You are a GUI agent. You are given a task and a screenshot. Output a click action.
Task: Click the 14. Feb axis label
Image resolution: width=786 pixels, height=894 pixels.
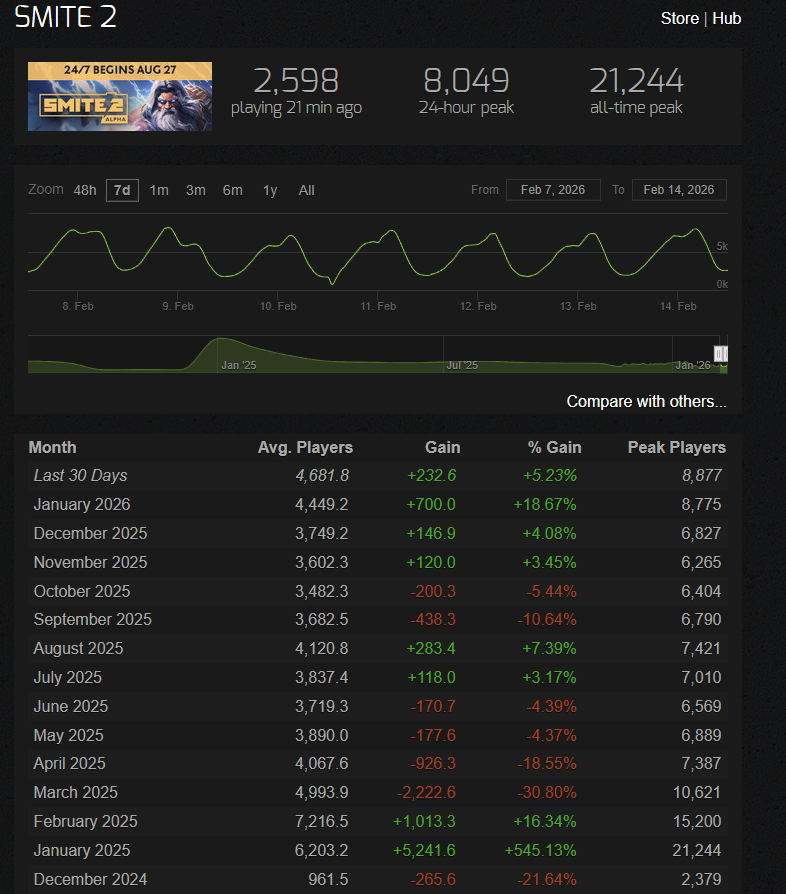(x=678, y=306)
